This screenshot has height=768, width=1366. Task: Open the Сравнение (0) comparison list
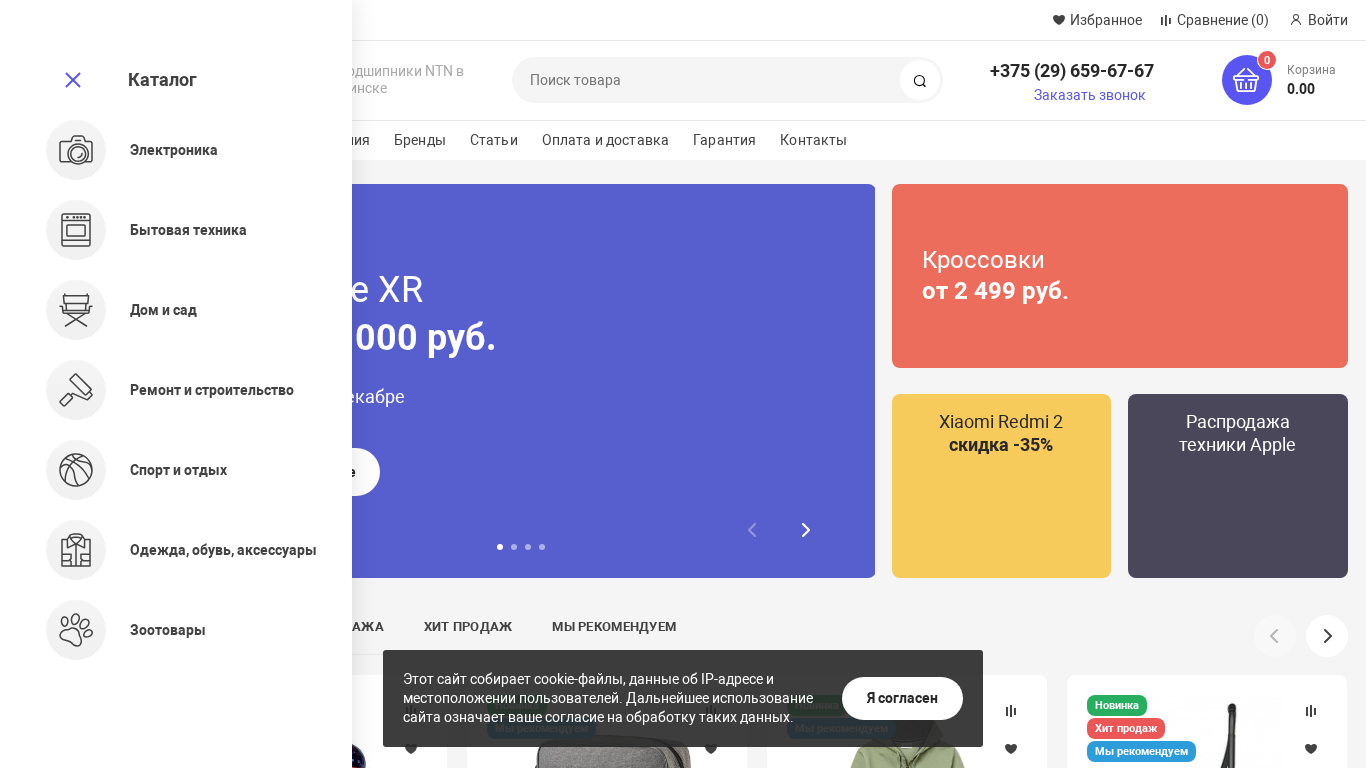tap(1214, 20)
